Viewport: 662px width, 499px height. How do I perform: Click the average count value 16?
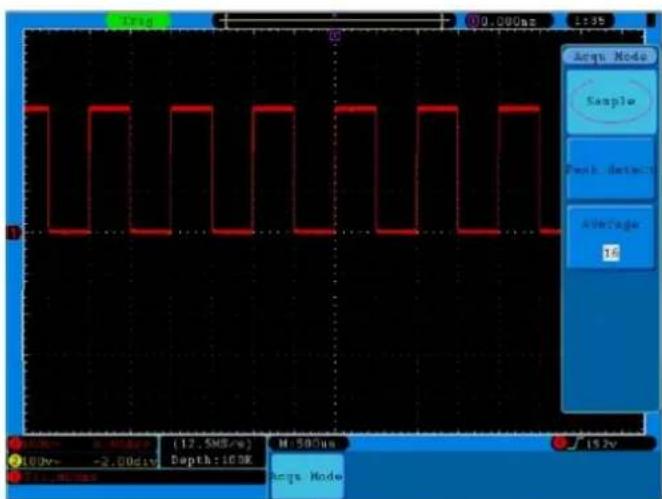coord(610,253)
